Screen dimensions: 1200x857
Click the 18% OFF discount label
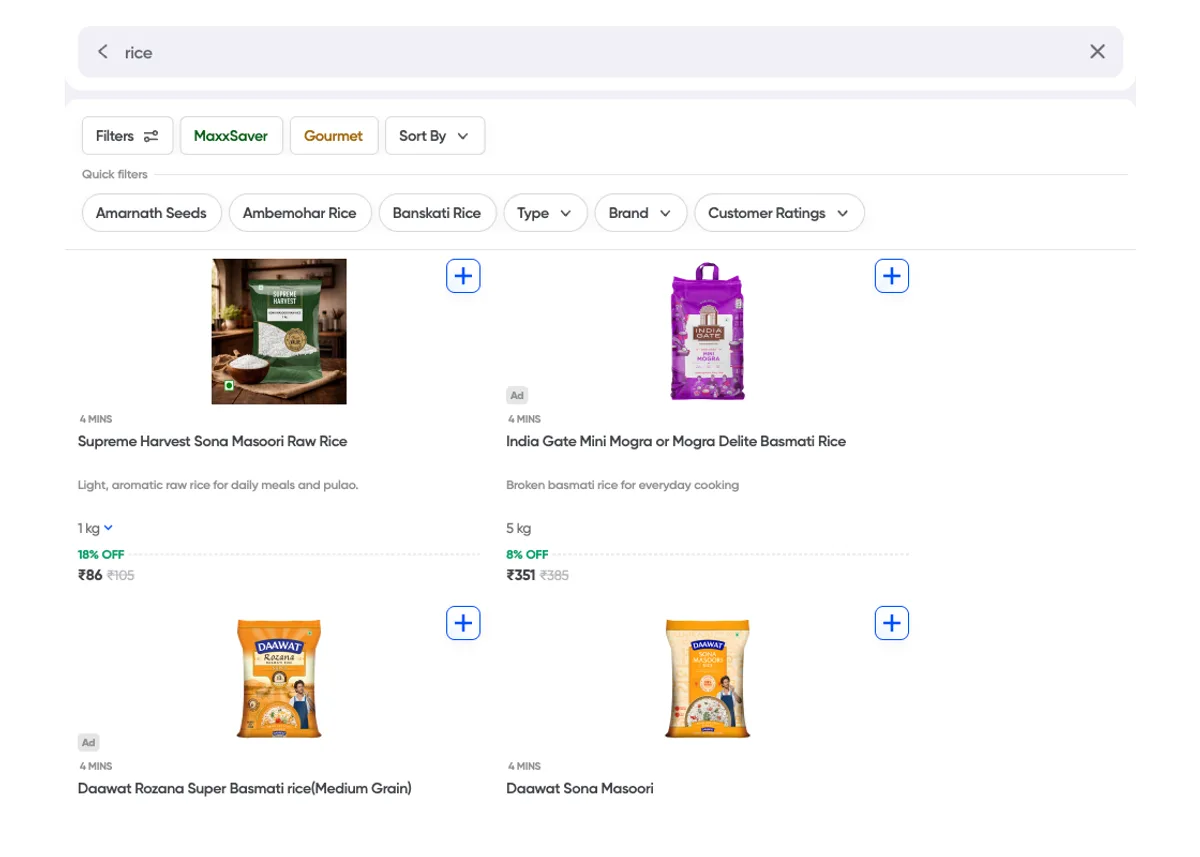101,554
